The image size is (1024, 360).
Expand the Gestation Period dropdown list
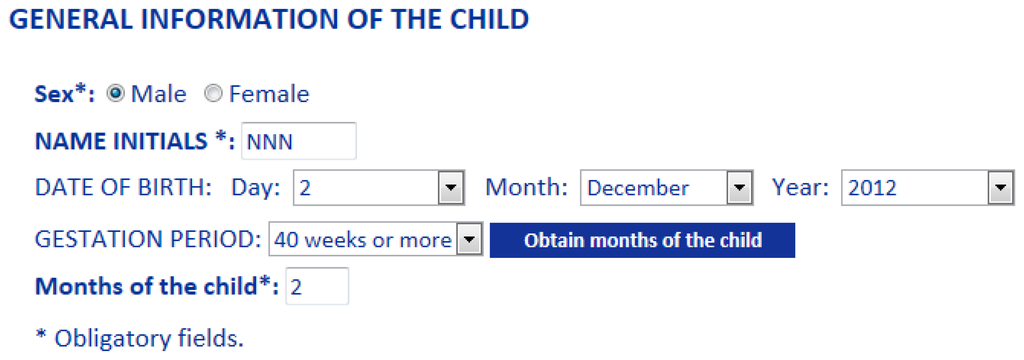[376, 240]
